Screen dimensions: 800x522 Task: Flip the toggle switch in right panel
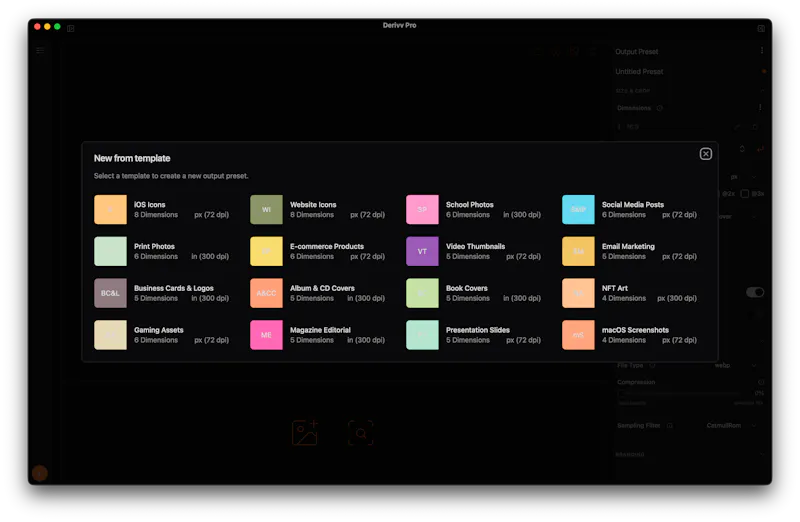[755, 292]
